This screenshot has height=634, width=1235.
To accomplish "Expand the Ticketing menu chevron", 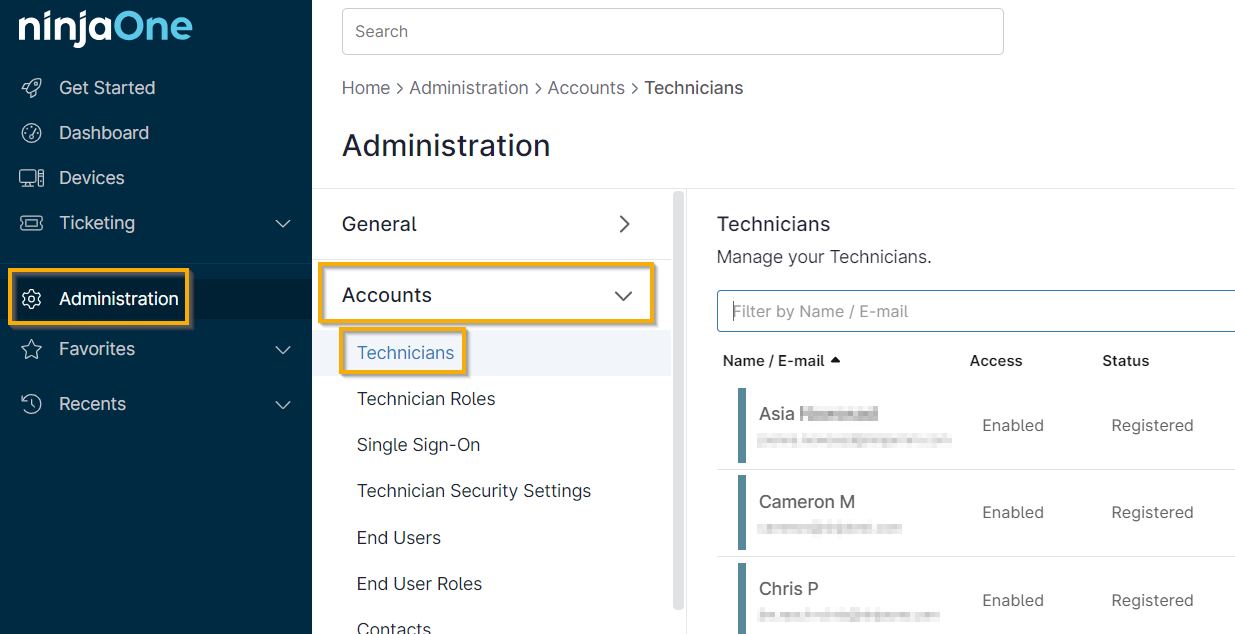I will pos(283,223).
